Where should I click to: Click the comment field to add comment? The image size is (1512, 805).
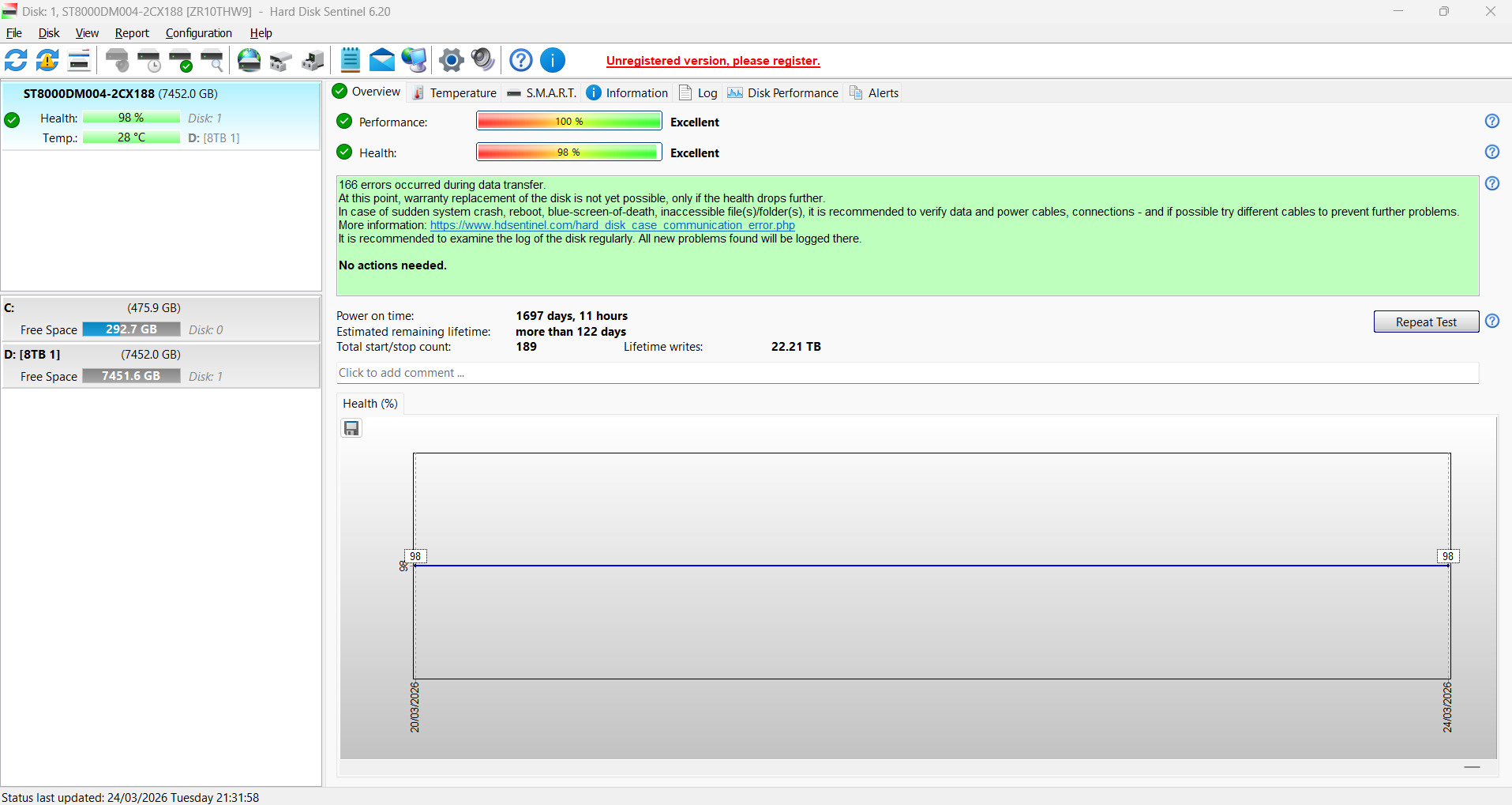point(907,373)
